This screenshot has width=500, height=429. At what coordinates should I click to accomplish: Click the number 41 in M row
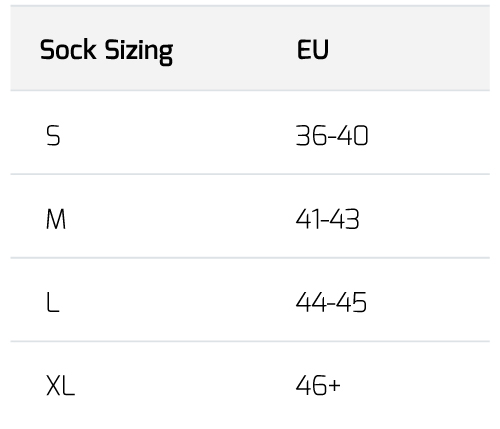coord(308,219)
